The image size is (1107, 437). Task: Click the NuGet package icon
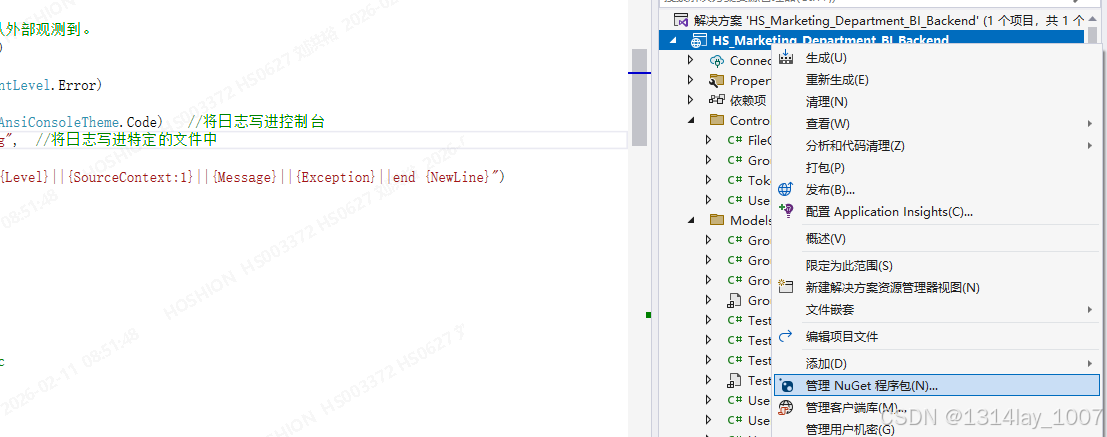785,385
